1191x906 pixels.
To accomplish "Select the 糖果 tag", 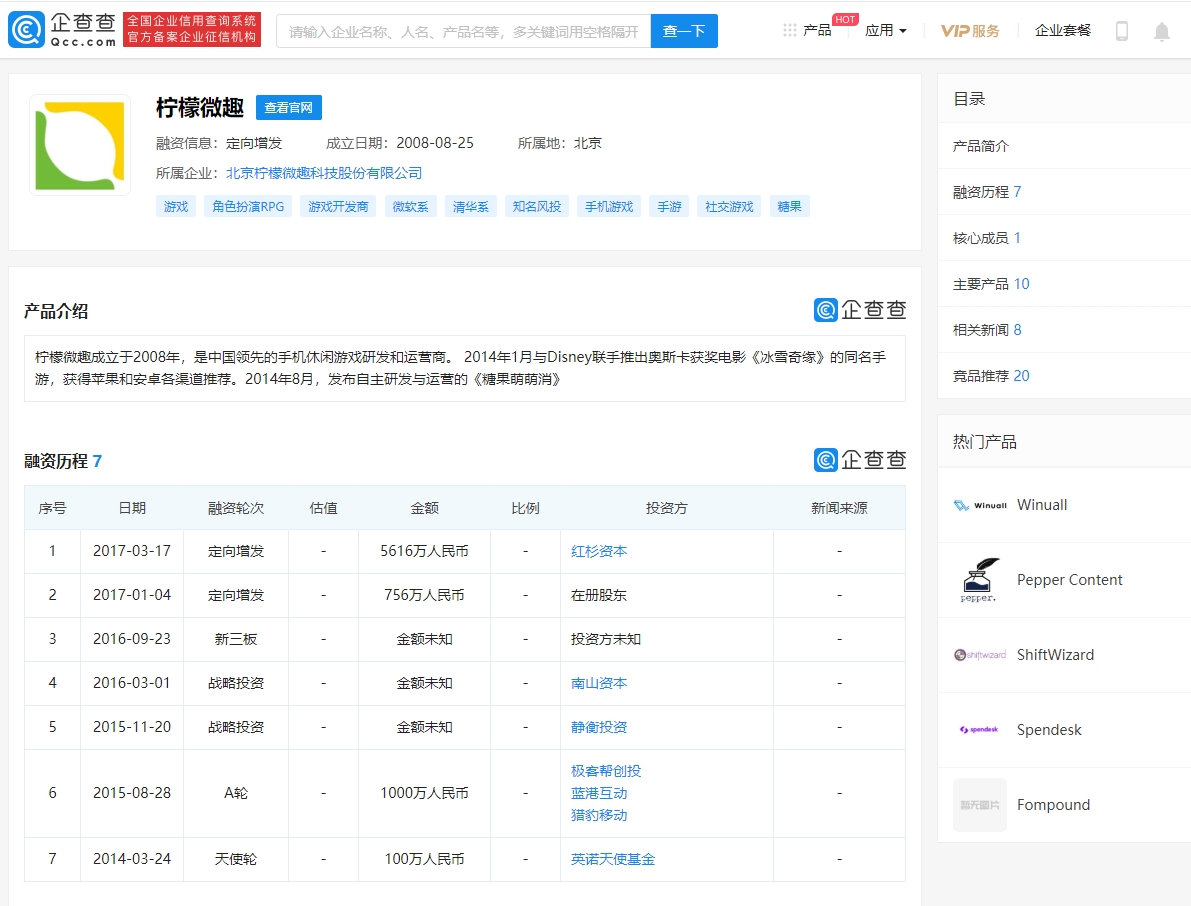I will pyautogui.click(x=789, y=207).
